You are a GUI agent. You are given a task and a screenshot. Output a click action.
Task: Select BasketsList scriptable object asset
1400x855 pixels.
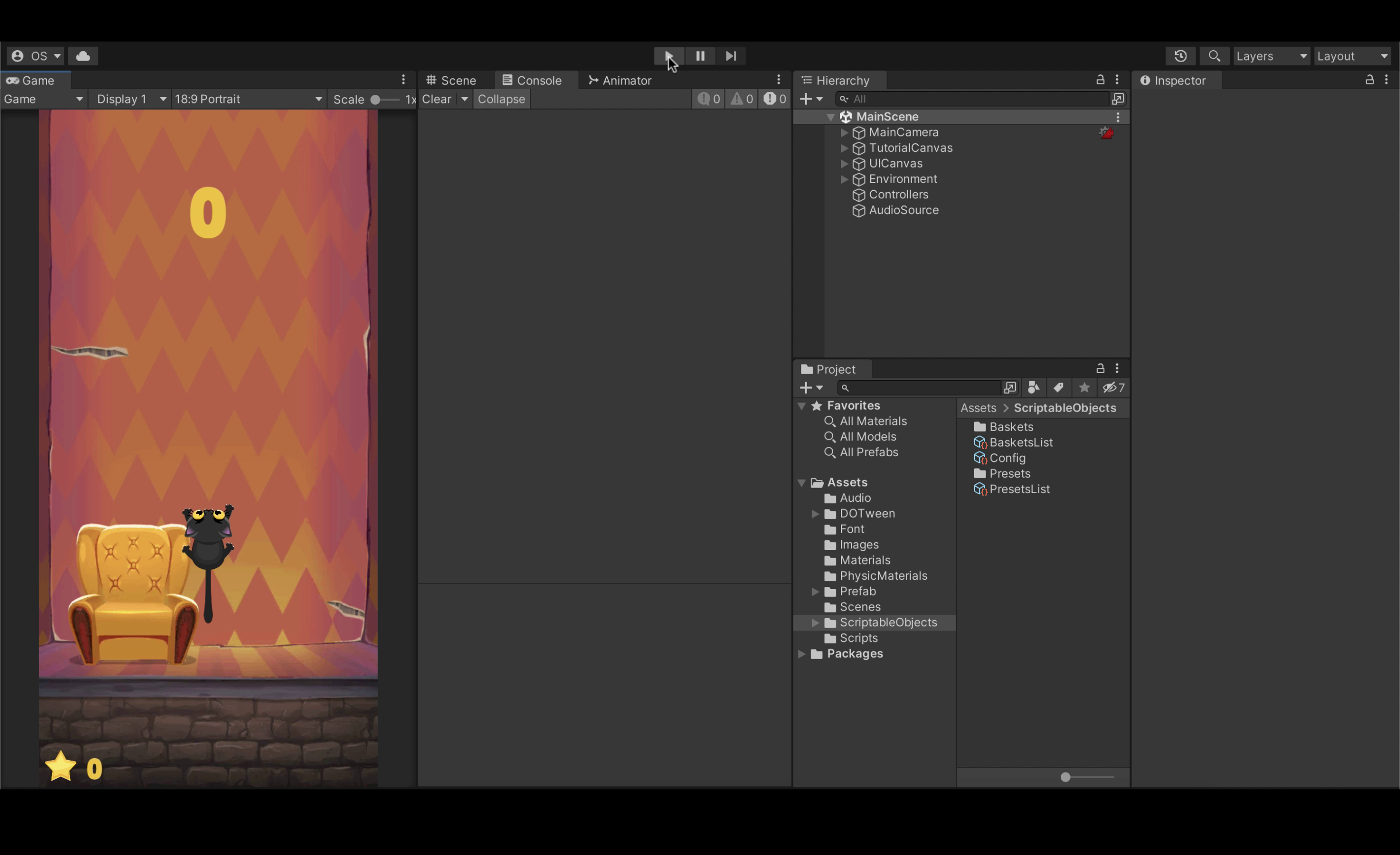coord(1021,442)
